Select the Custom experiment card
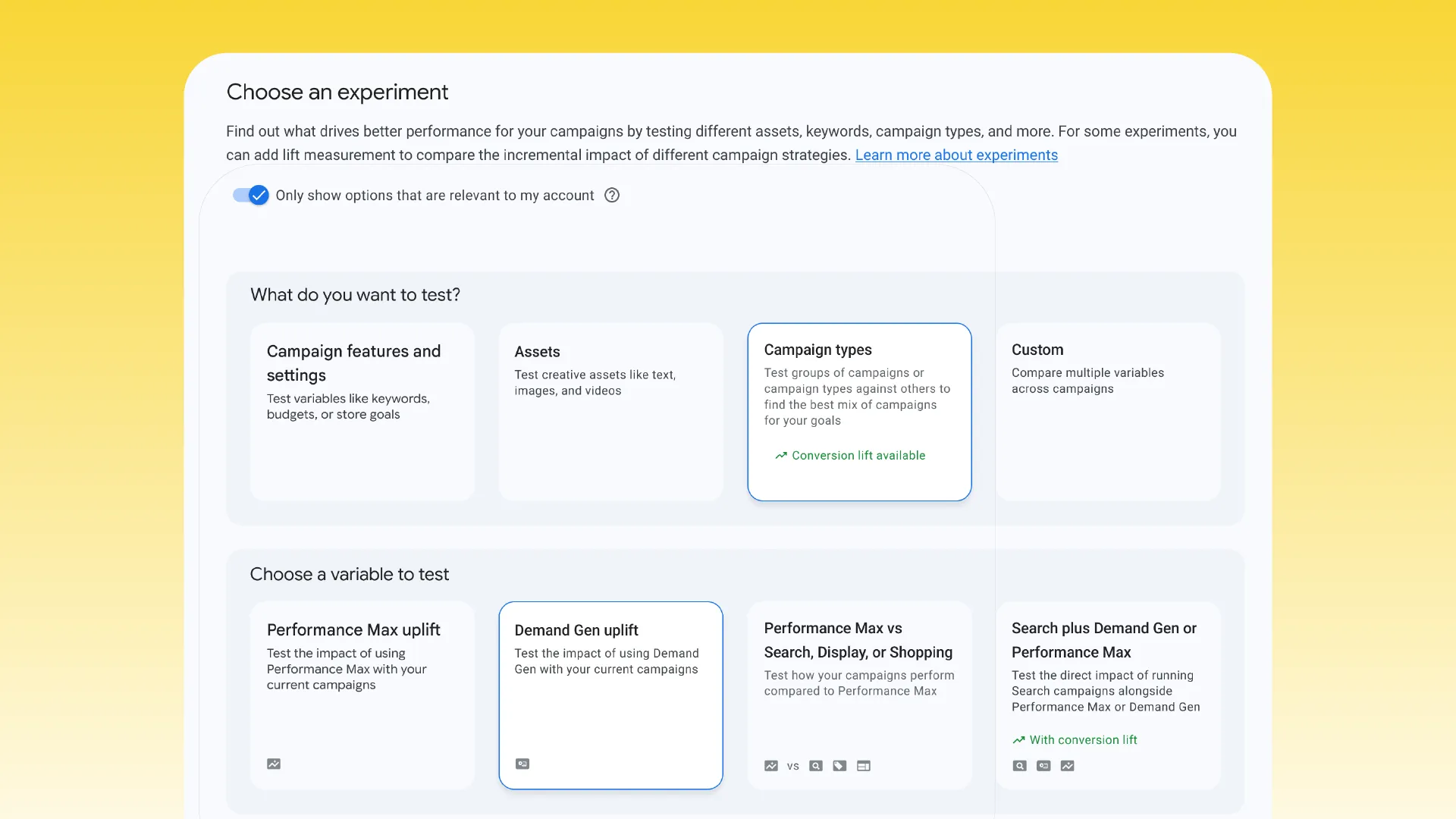Image resolution: width=1456 pixels, height=819 pixels. 1108,412
